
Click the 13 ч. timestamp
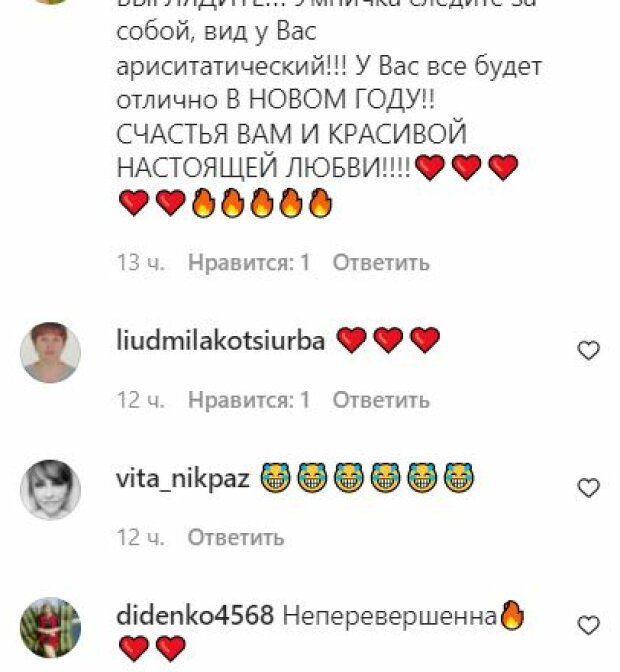[x=141, y=262]
